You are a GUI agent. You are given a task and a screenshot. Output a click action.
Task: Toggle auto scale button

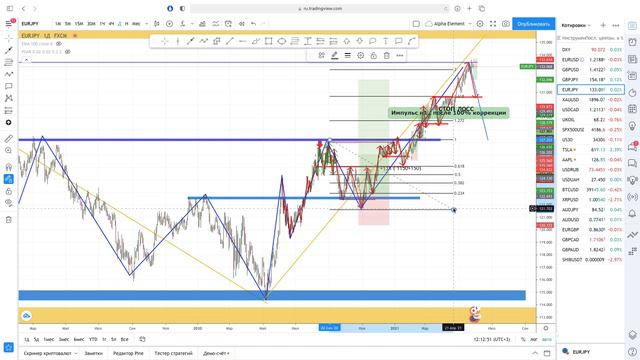(x=547, y=339)
